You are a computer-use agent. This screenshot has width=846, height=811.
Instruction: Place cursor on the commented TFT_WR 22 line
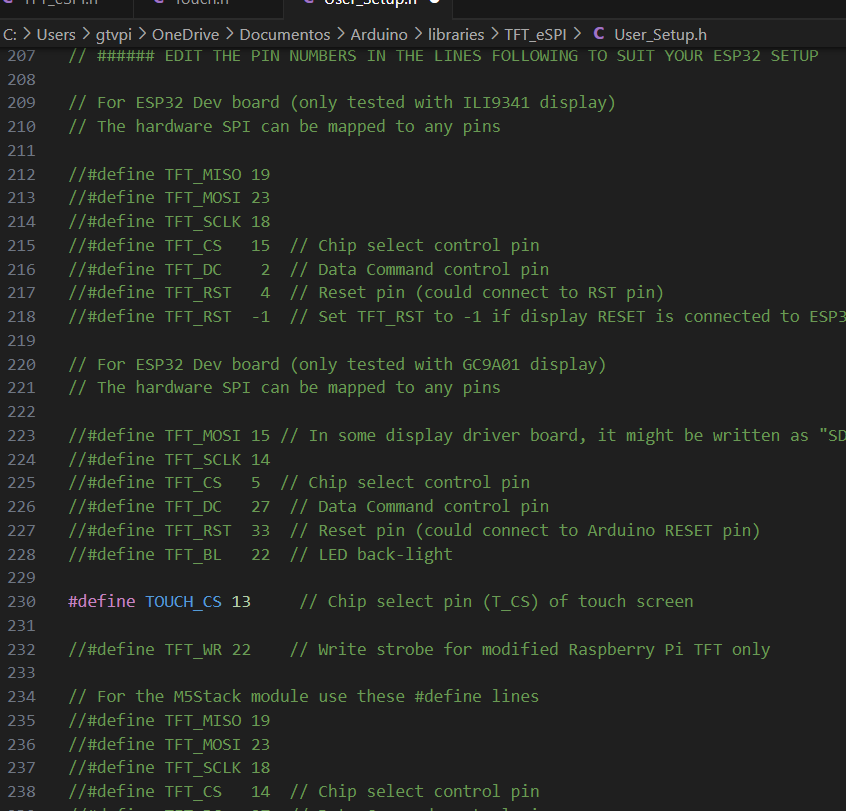point(160,649)
